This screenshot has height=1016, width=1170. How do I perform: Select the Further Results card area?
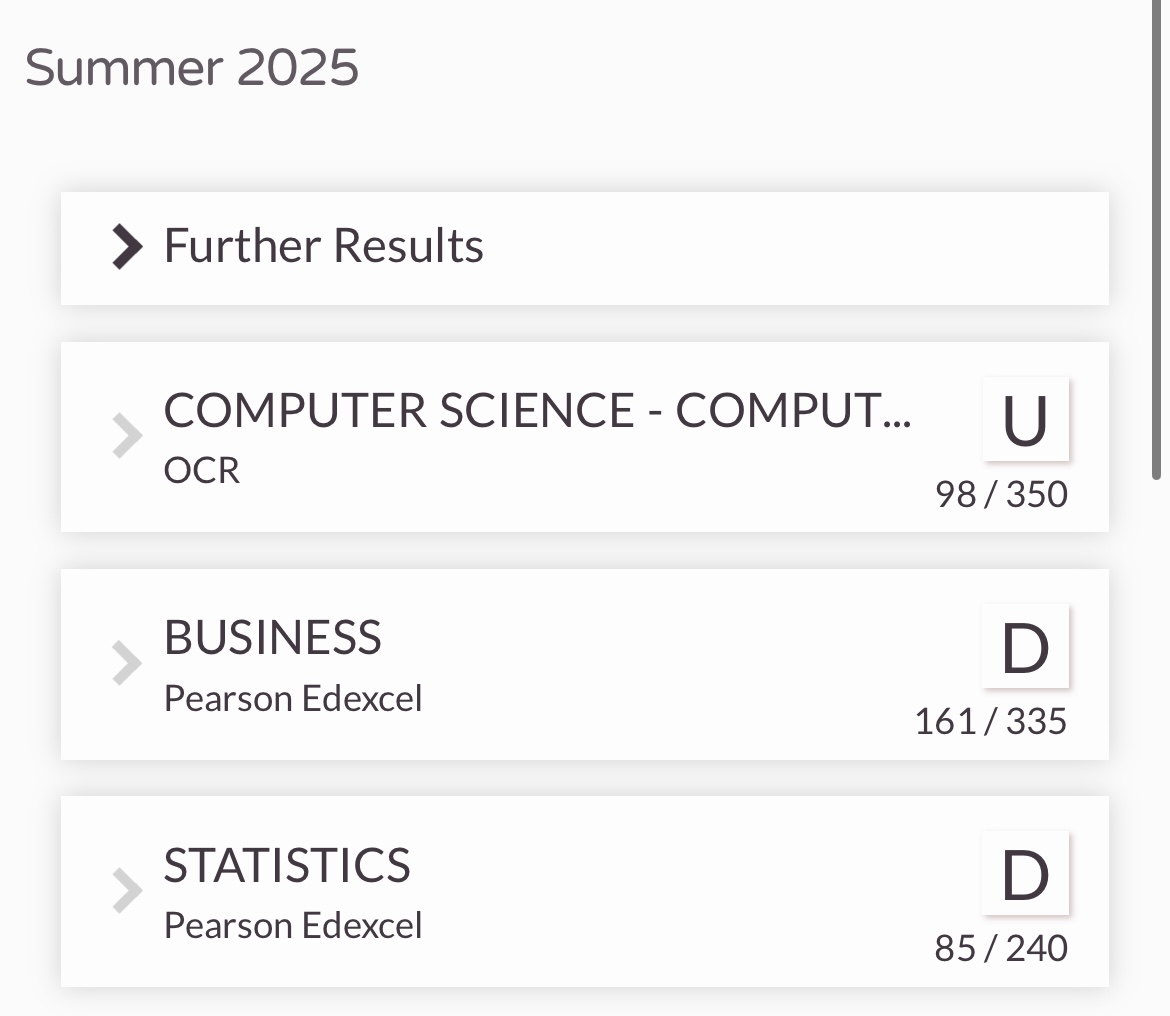585,248
